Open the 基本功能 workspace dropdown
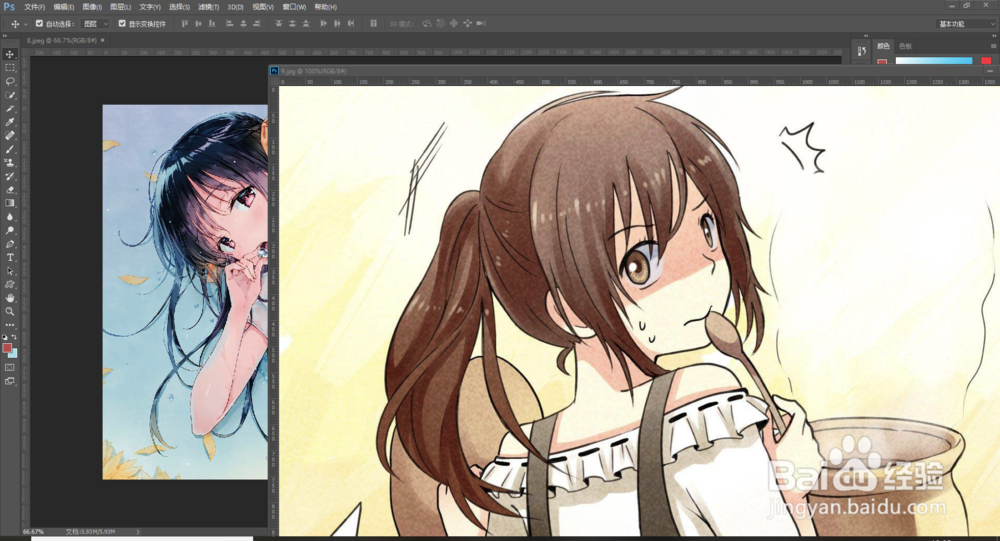 point(966,24)
